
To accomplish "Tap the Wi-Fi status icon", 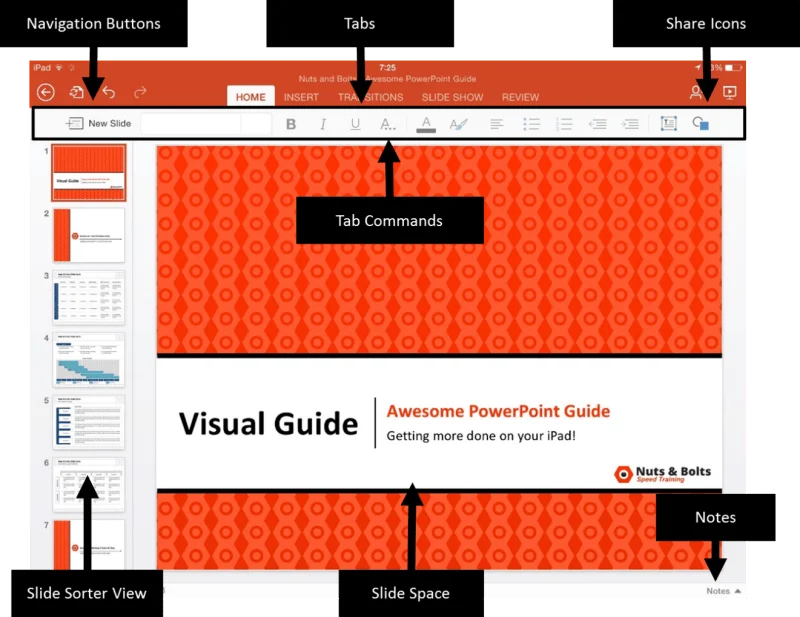I will pyautogui.click(x=59, y=67).
